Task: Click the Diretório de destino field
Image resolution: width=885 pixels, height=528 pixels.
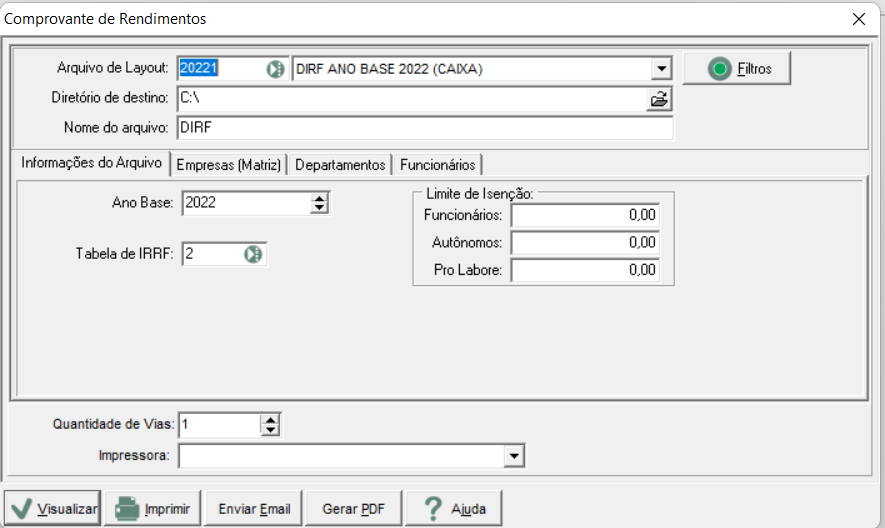Action: point(412,99)
